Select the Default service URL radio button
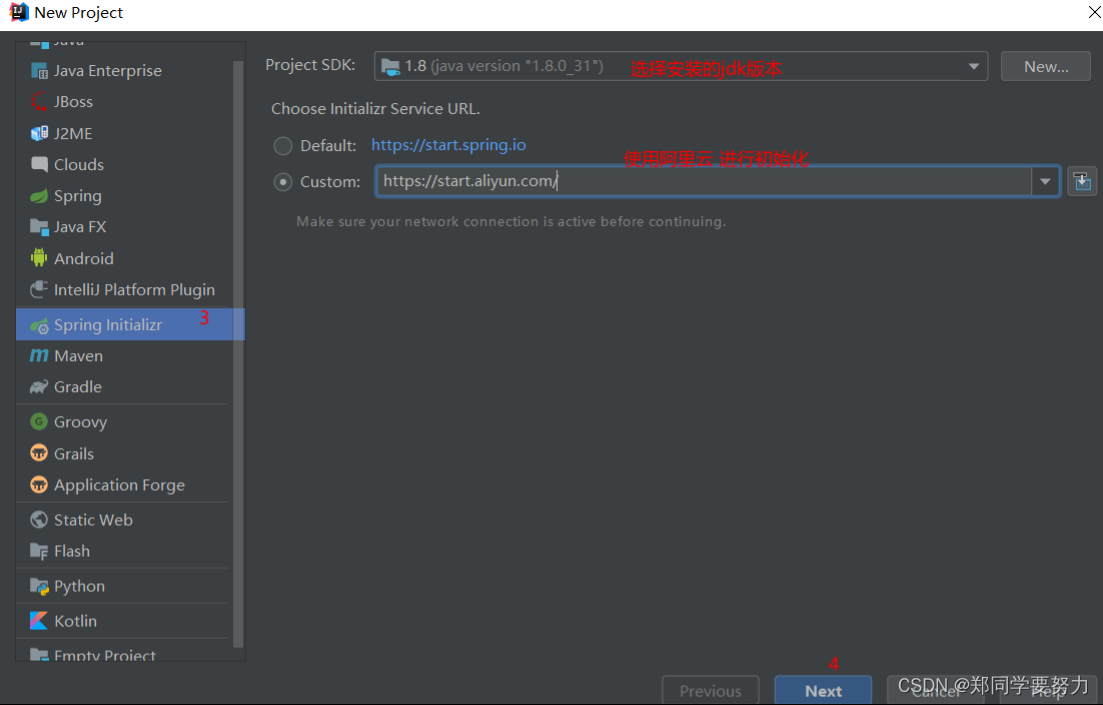The image size is (1103, 705). coord(283,146)
